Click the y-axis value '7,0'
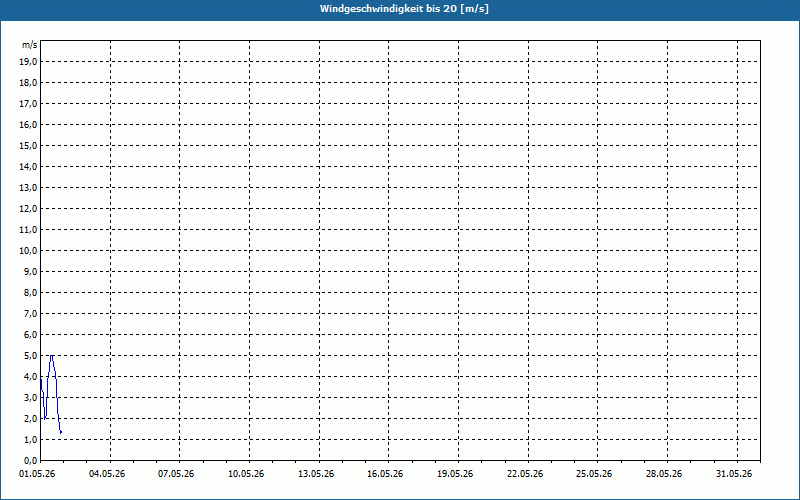Screen dimensions: 800x500 coord(30,314)
